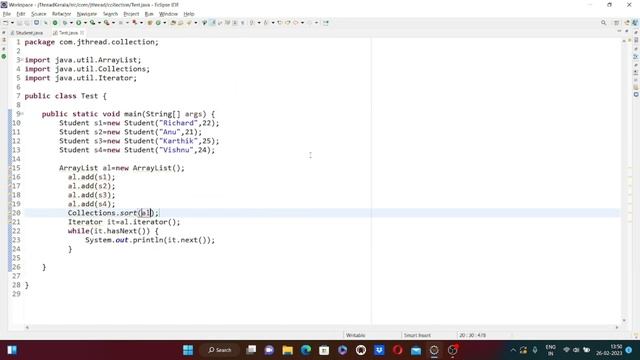Expand the Run dropdown arrow
Image resolution: width=640 pixels, height=360 pixels.
pos(85,23)
